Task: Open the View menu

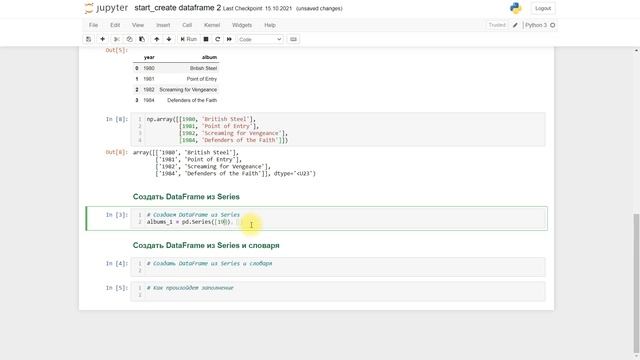Action: pos(138,25)
